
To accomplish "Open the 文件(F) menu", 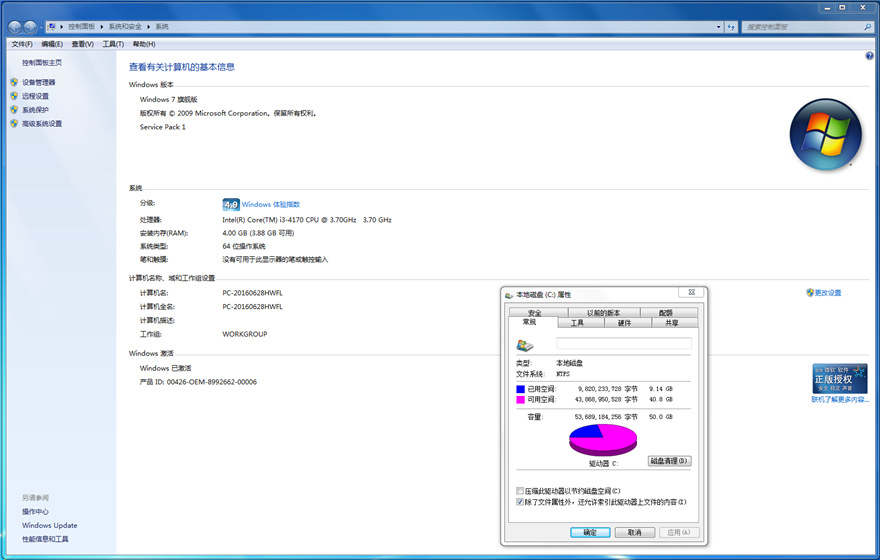I will coord(22,44).
